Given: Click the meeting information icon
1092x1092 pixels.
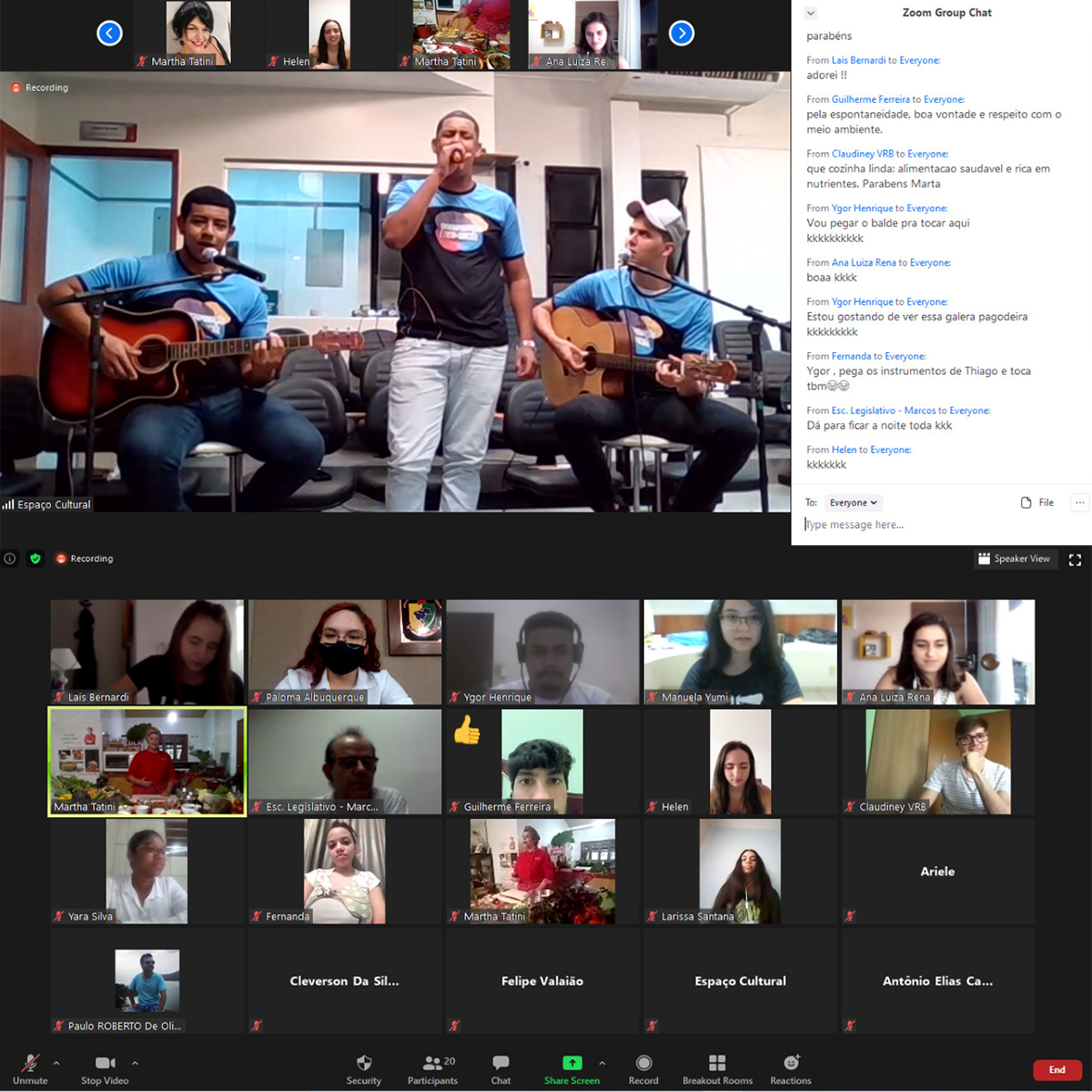Looking at the screenshot, I should (x=9, y=558).
